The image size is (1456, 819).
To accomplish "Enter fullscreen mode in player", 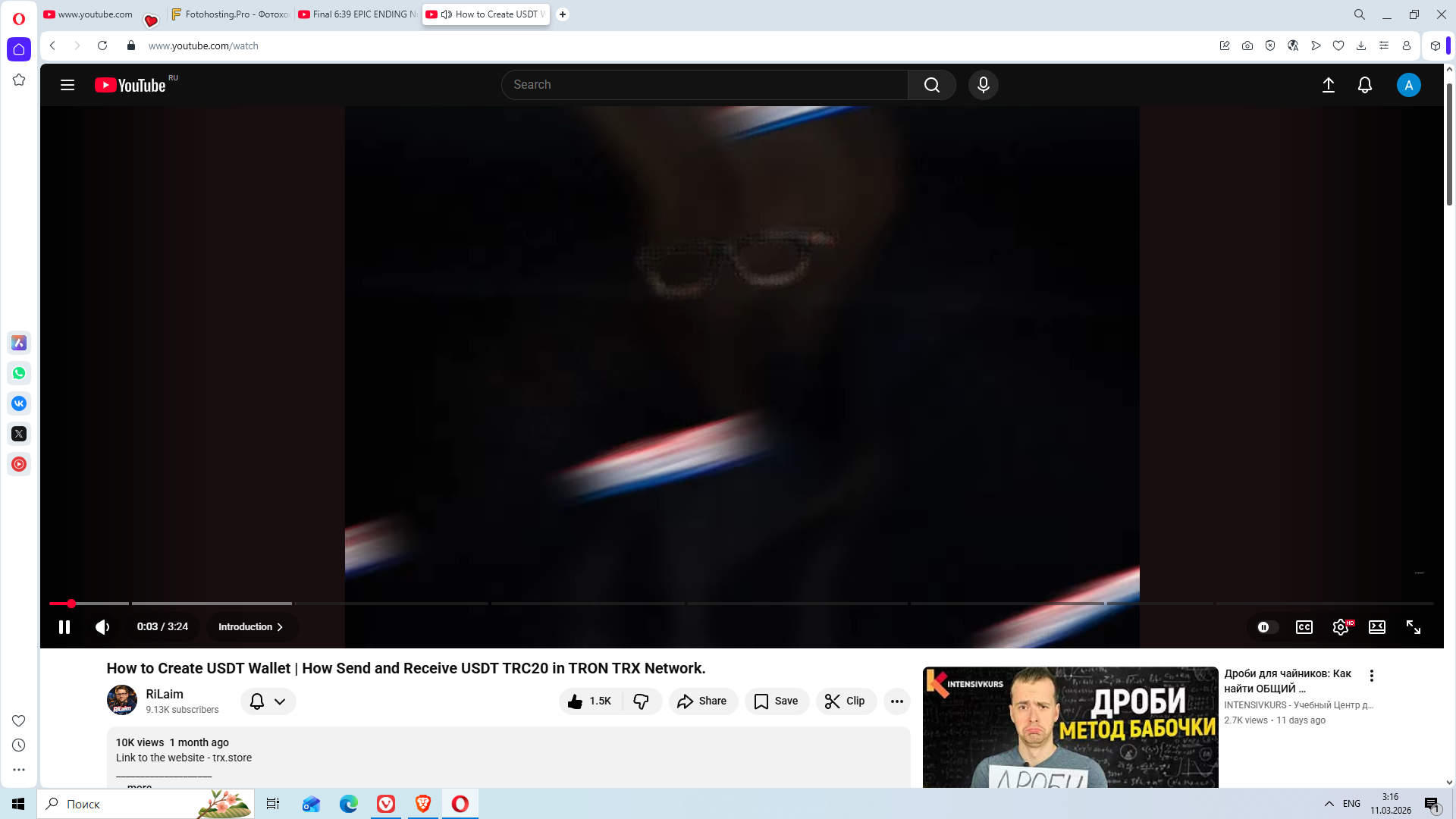I will tap(1413, 627).
